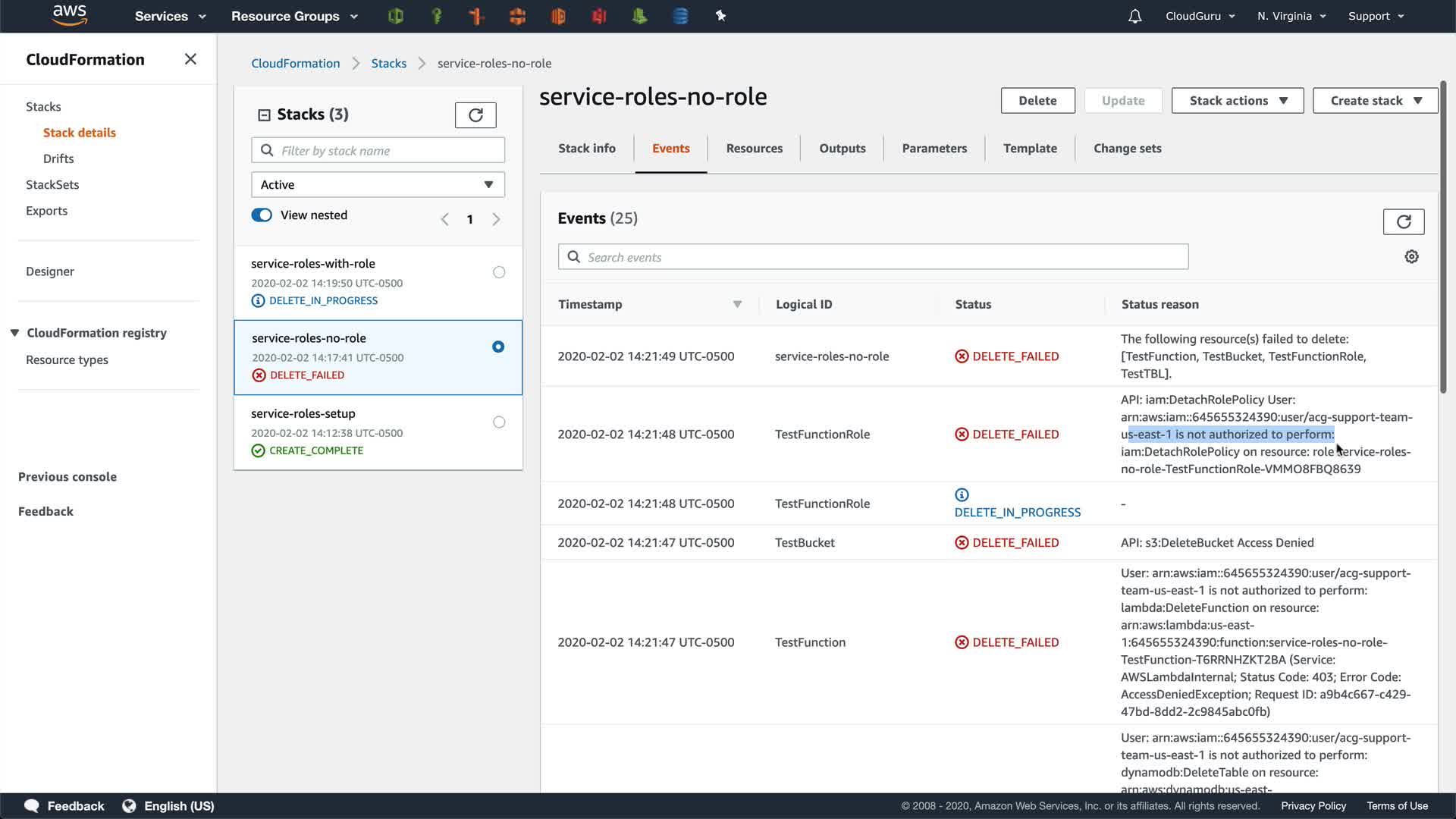This screenshot has width=1456, height=819.
Task: Go to next stacks page arrow
Action: click(x=496, y=220)
